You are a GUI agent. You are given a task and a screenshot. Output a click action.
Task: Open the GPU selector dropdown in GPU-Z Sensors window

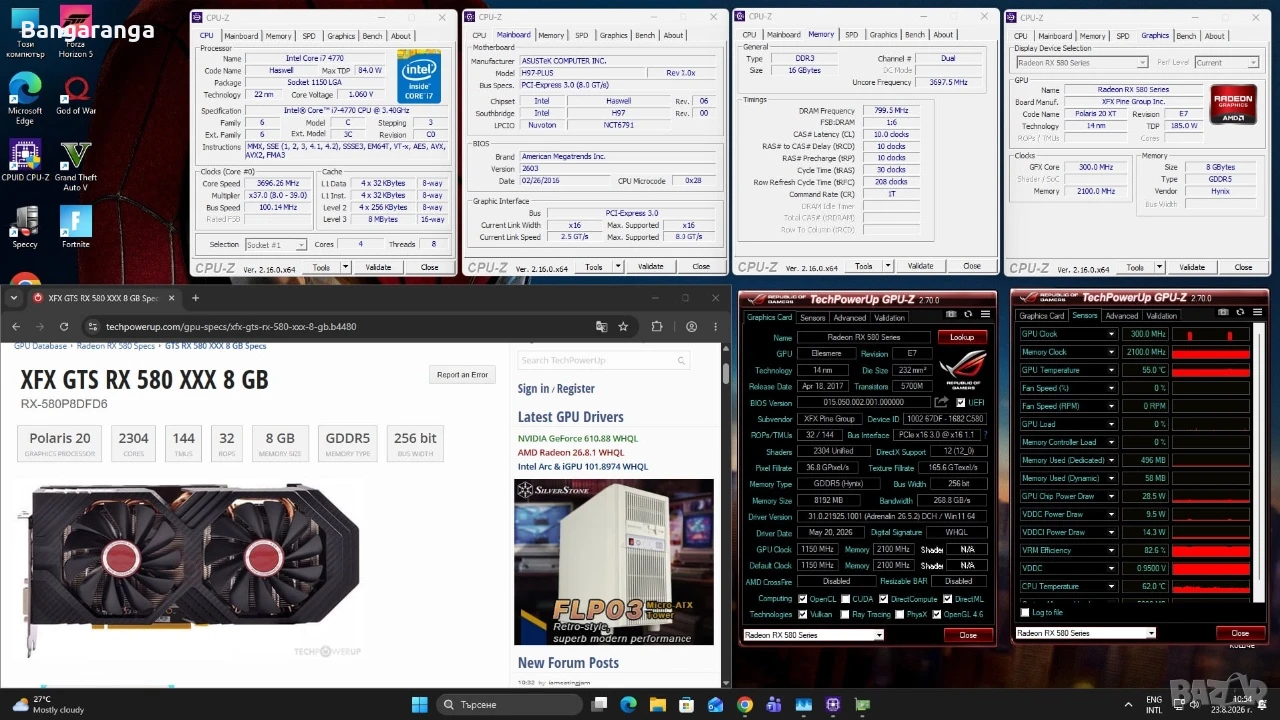pos(1086,633)
